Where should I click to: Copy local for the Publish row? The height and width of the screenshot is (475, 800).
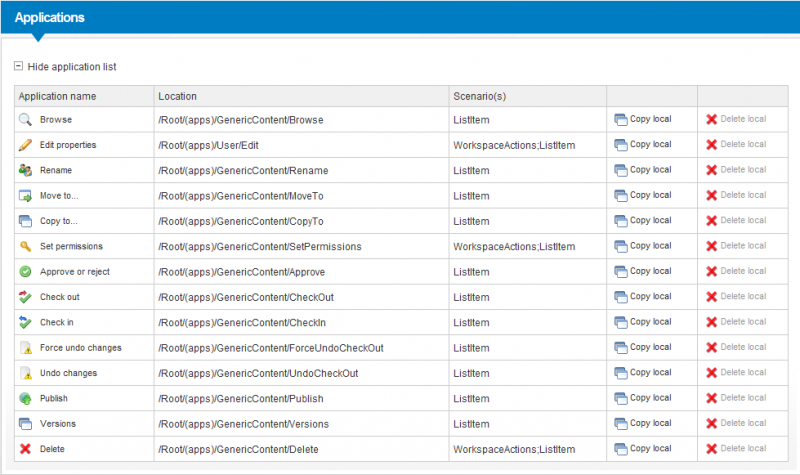[643, 397]
